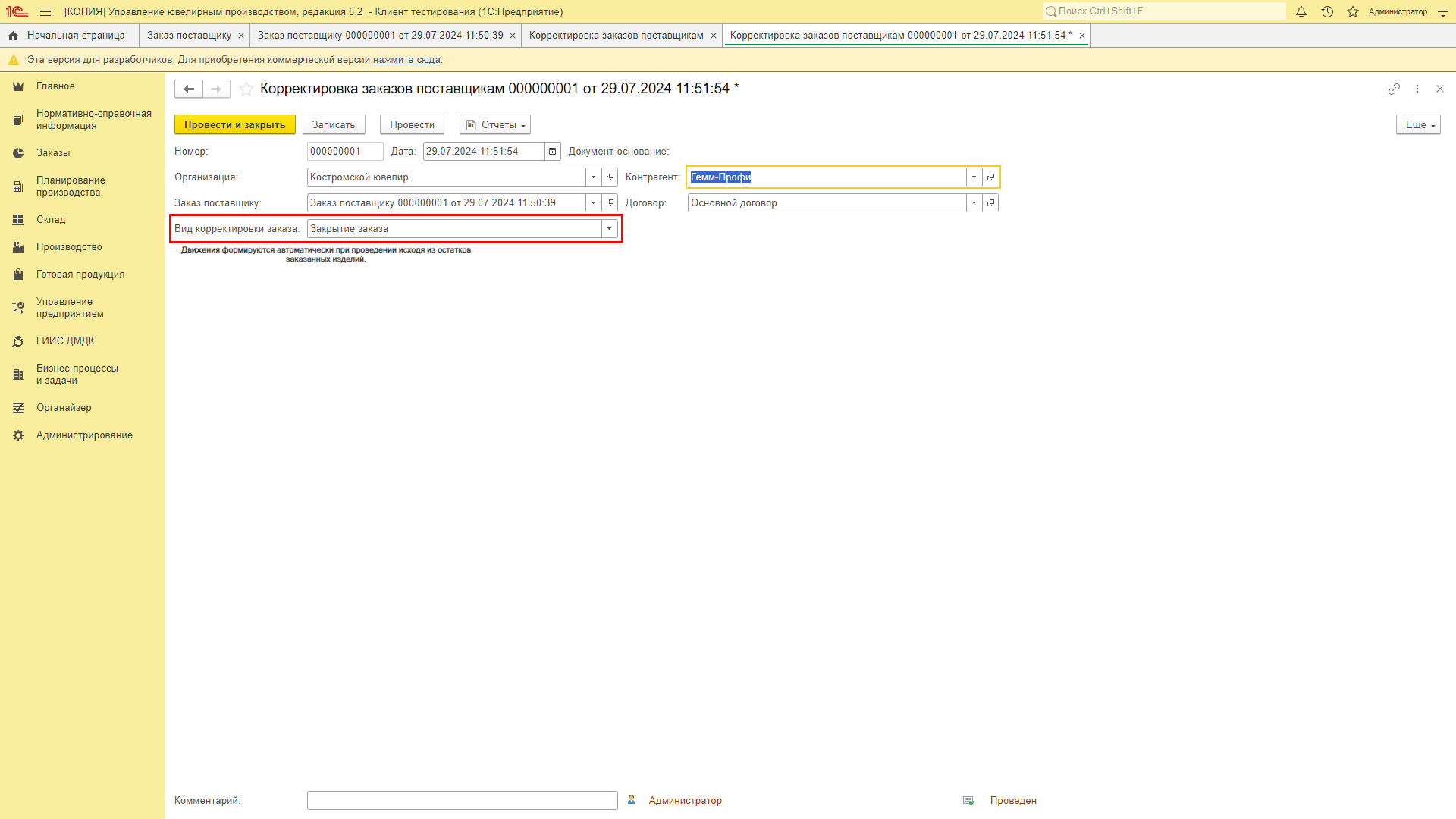The height and width of the screenshot is (819, 1456).
Task: Open Управление предприятием section
Action: (83, 308)
